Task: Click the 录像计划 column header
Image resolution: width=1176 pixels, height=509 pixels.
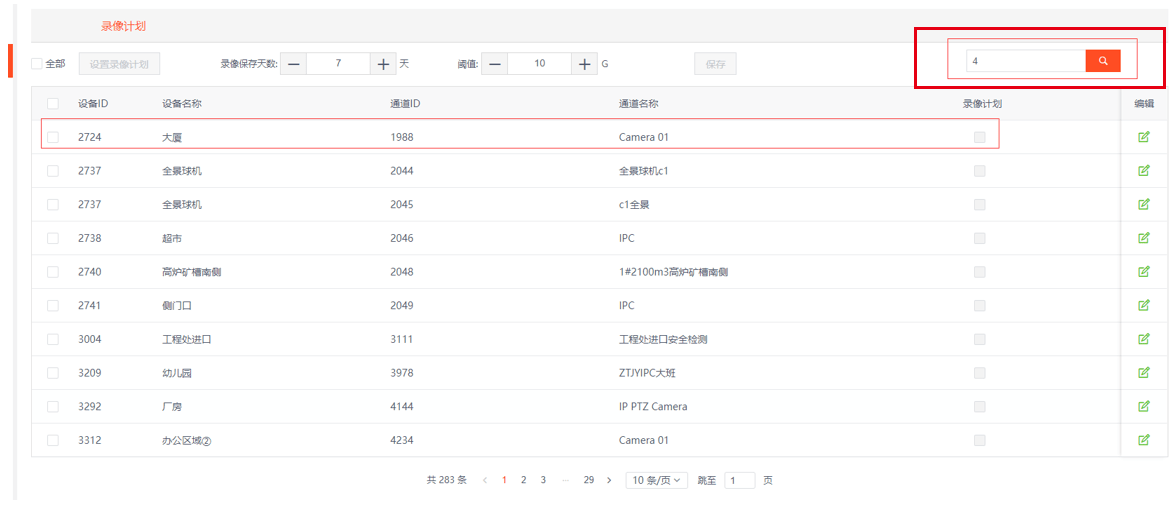Action: (x=982, y=103)
